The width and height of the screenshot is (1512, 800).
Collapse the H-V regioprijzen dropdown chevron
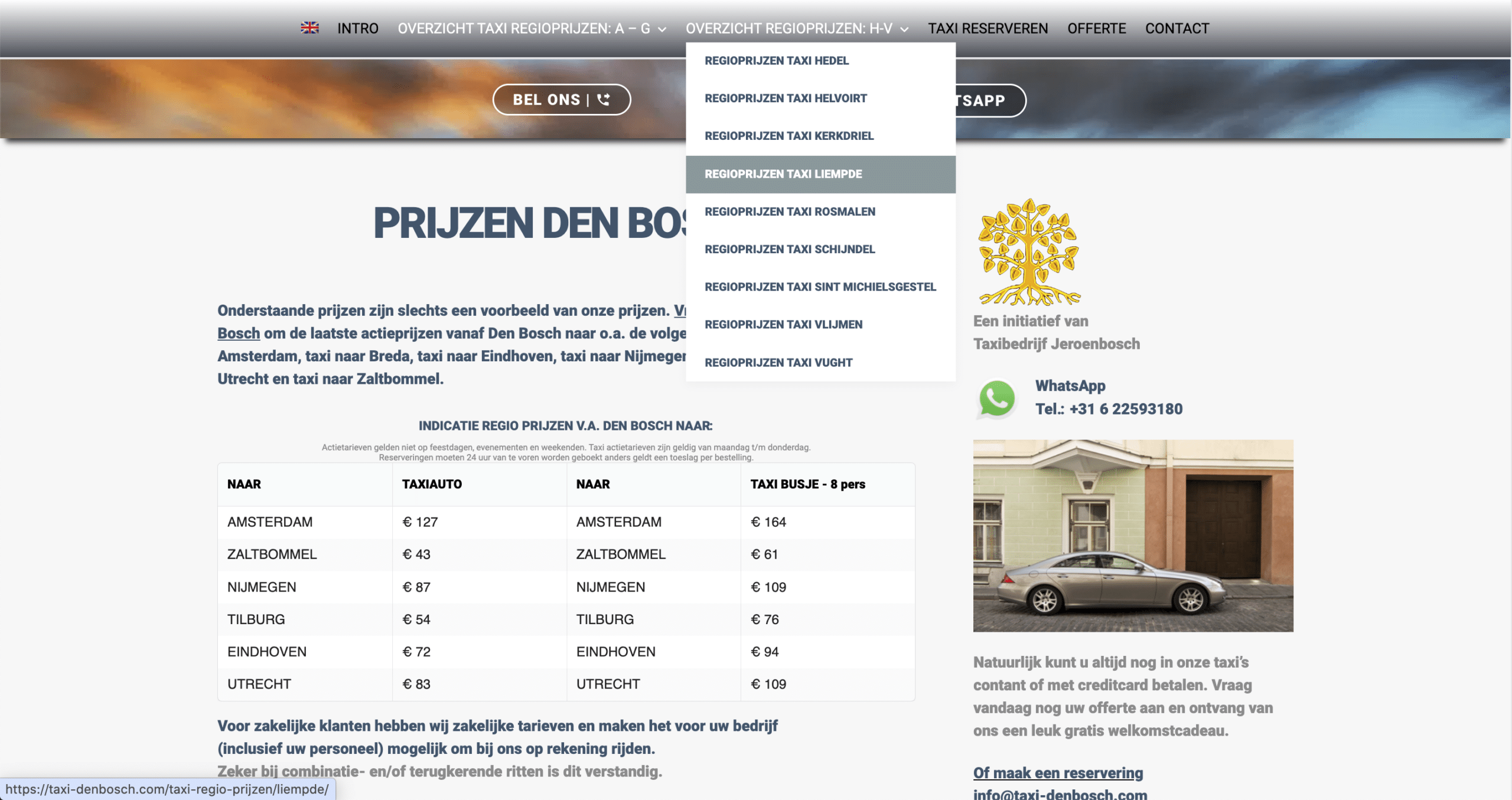[x=904, y=29]
